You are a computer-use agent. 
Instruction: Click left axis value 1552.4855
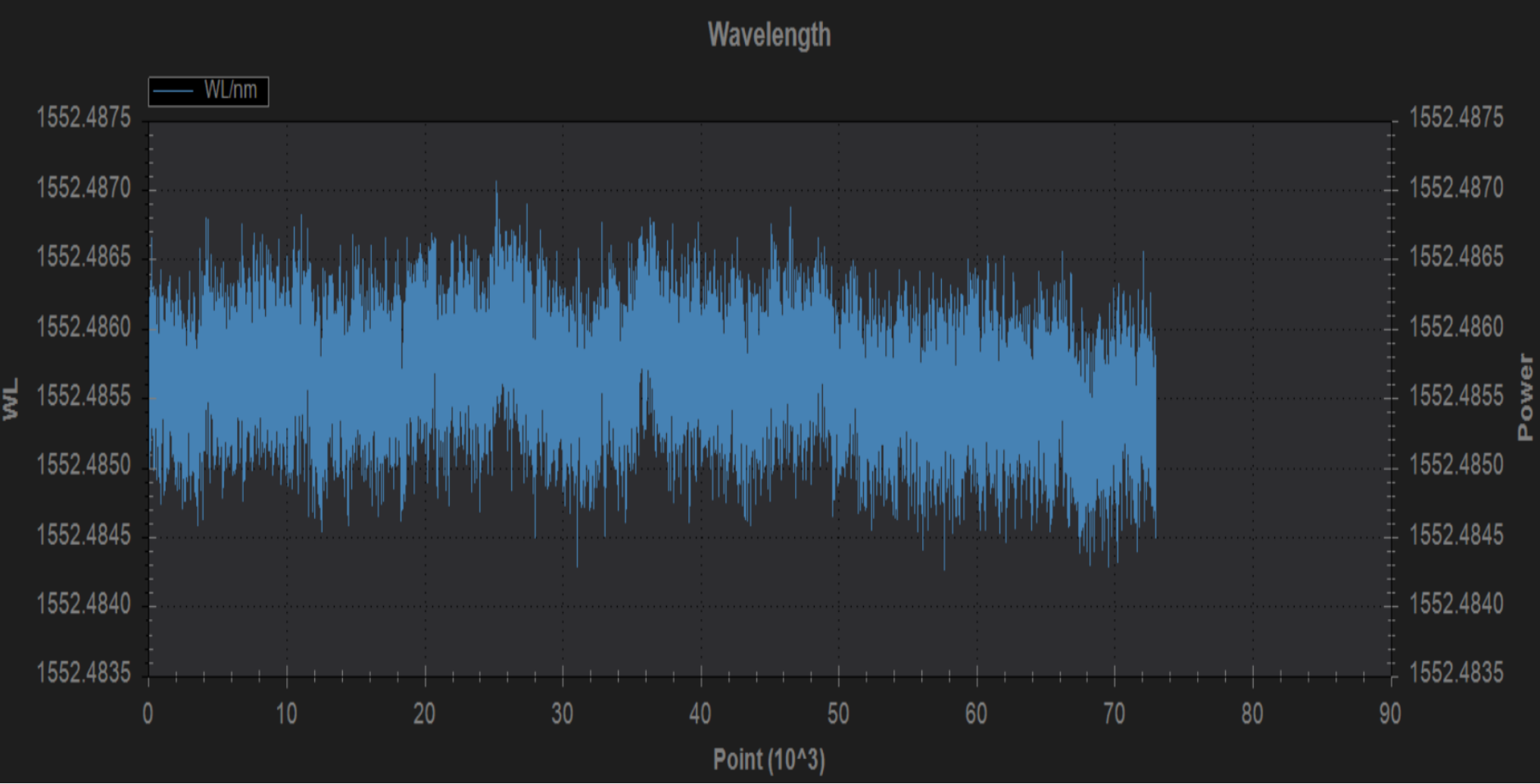[x=83, y=396]
